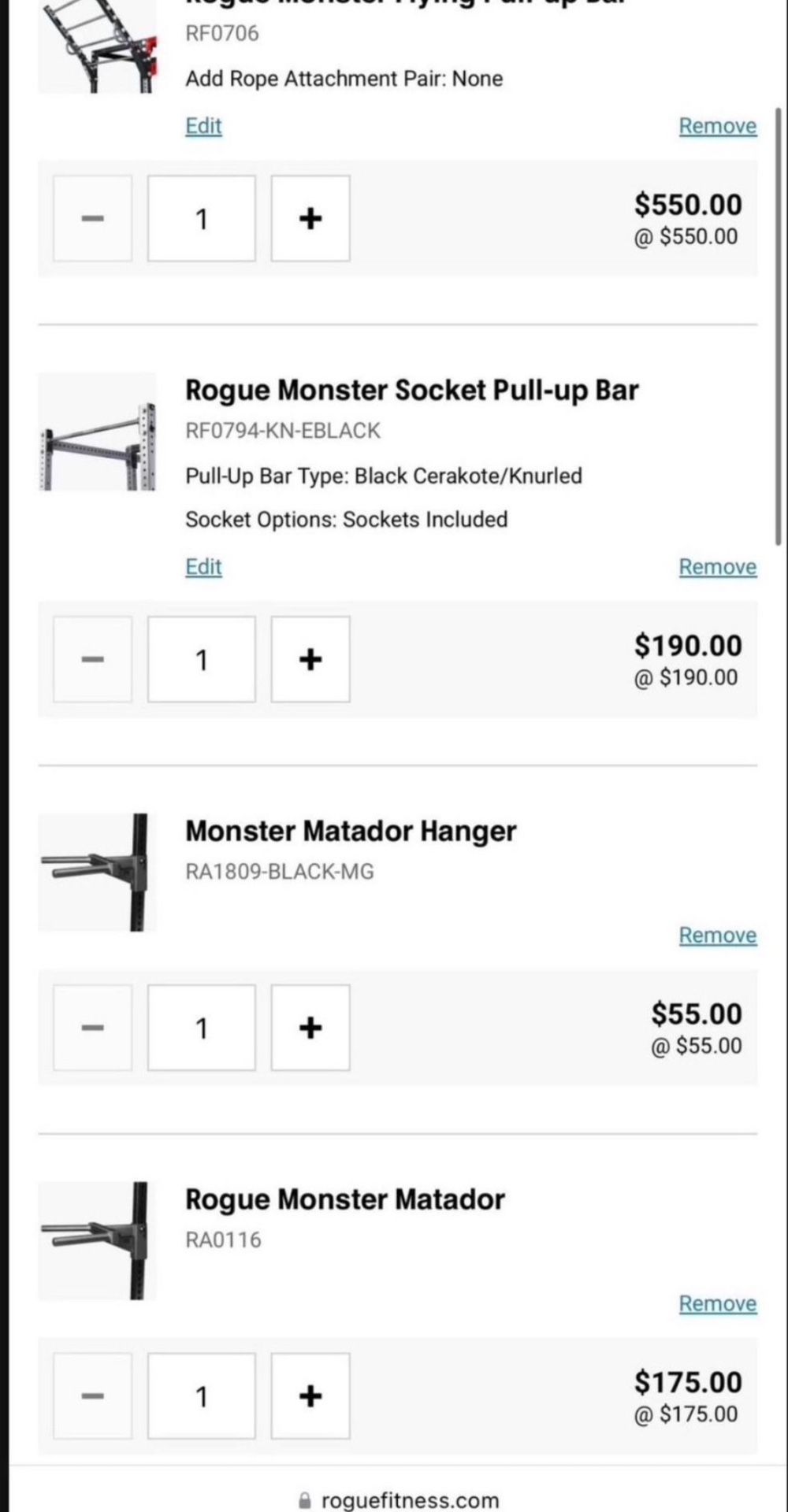Screen dimensions: 788x1512
Task: Open the Monster Matador Hanger product image
Action: tap(97, 873)
